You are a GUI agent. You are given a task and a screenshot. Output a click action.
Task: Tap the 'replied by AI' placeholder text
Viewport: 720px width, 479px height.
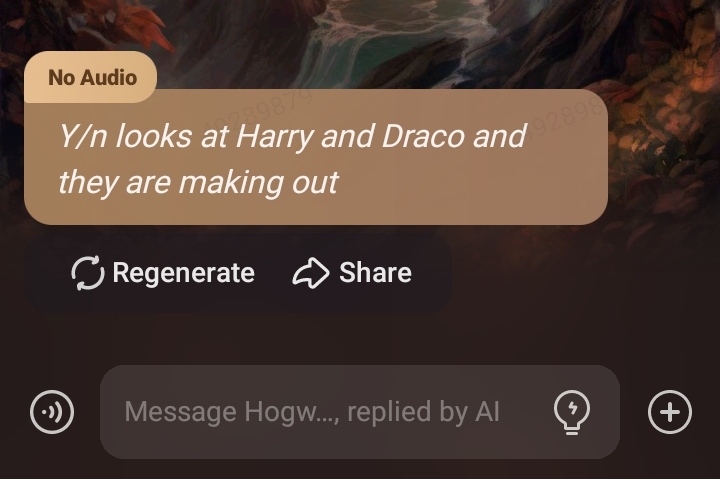click(x=423, y=411)
